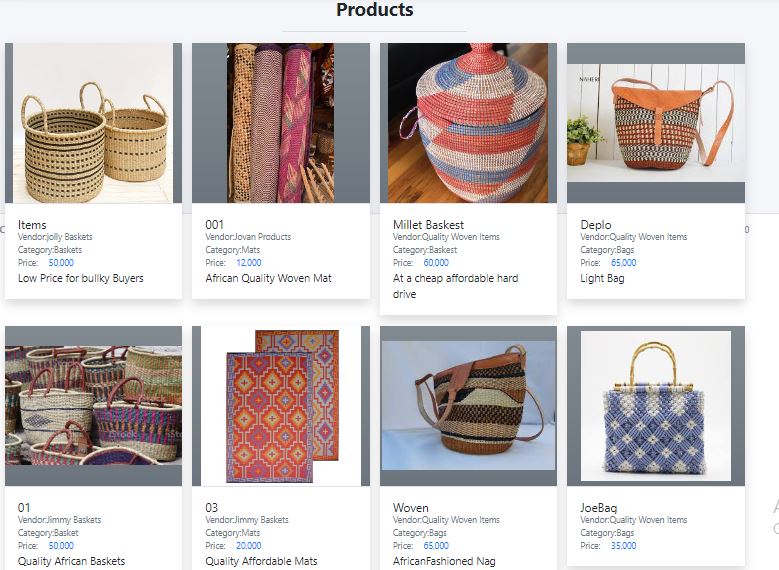Viewport: 779px width, 570px height.
Task: Select the 35,000 price on JoeBaq
Action: [623, 546]
